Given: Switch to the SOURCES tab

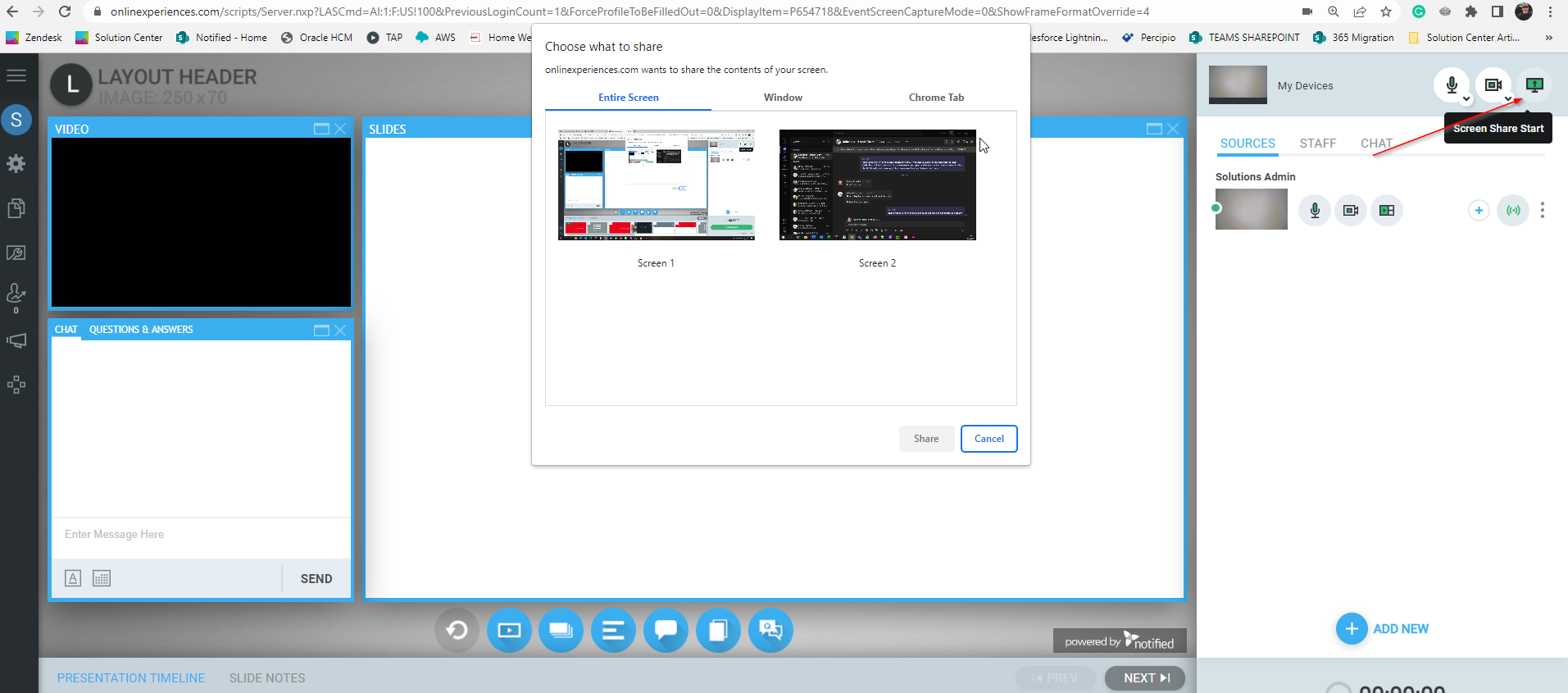Looking at the screenshot, I should click(x=1248, y=144).
